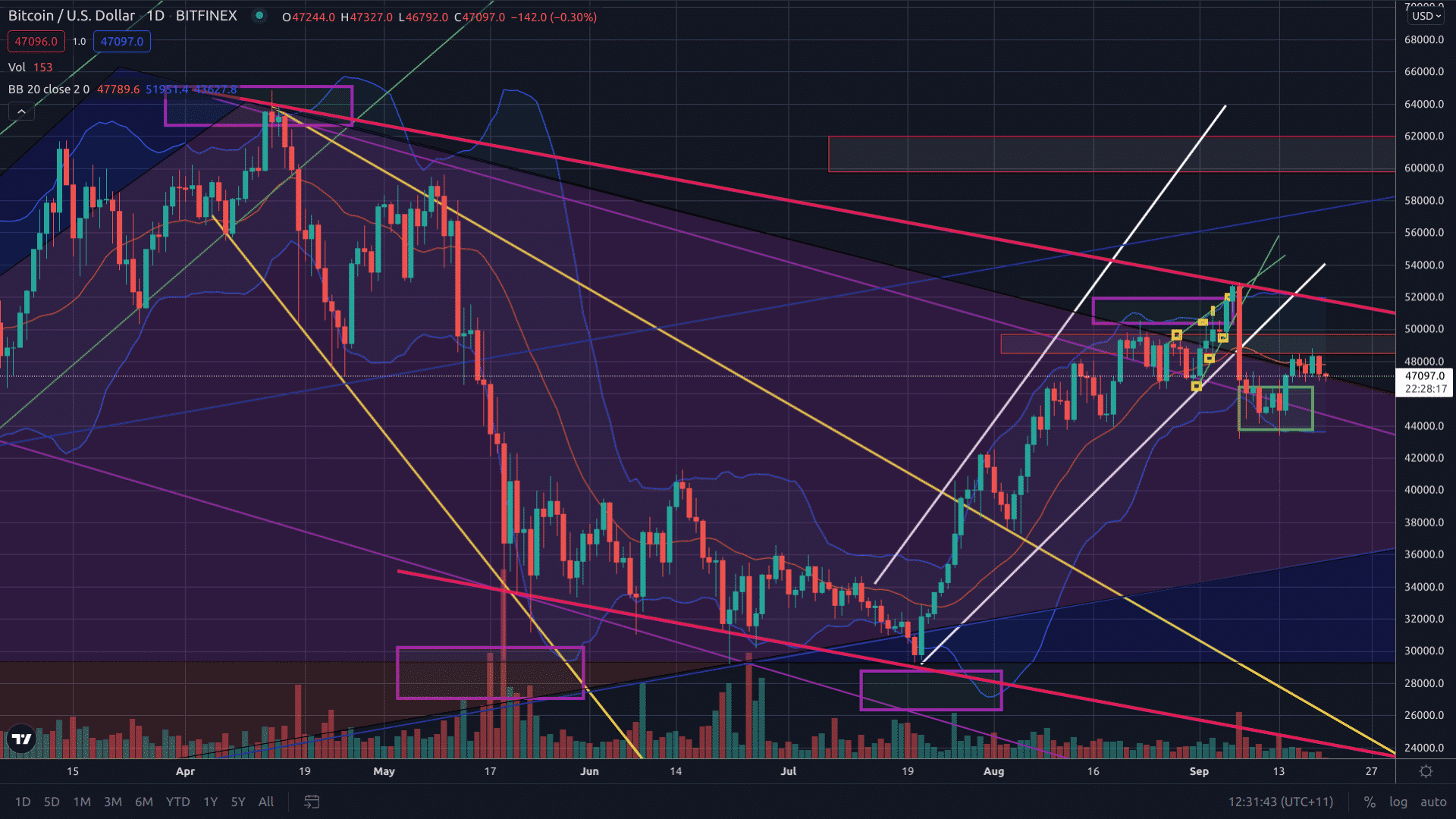The height and width of the screenshot is (819, 1456).
Task: Click the BITFINEX exchange label
Action: [206, 16]
